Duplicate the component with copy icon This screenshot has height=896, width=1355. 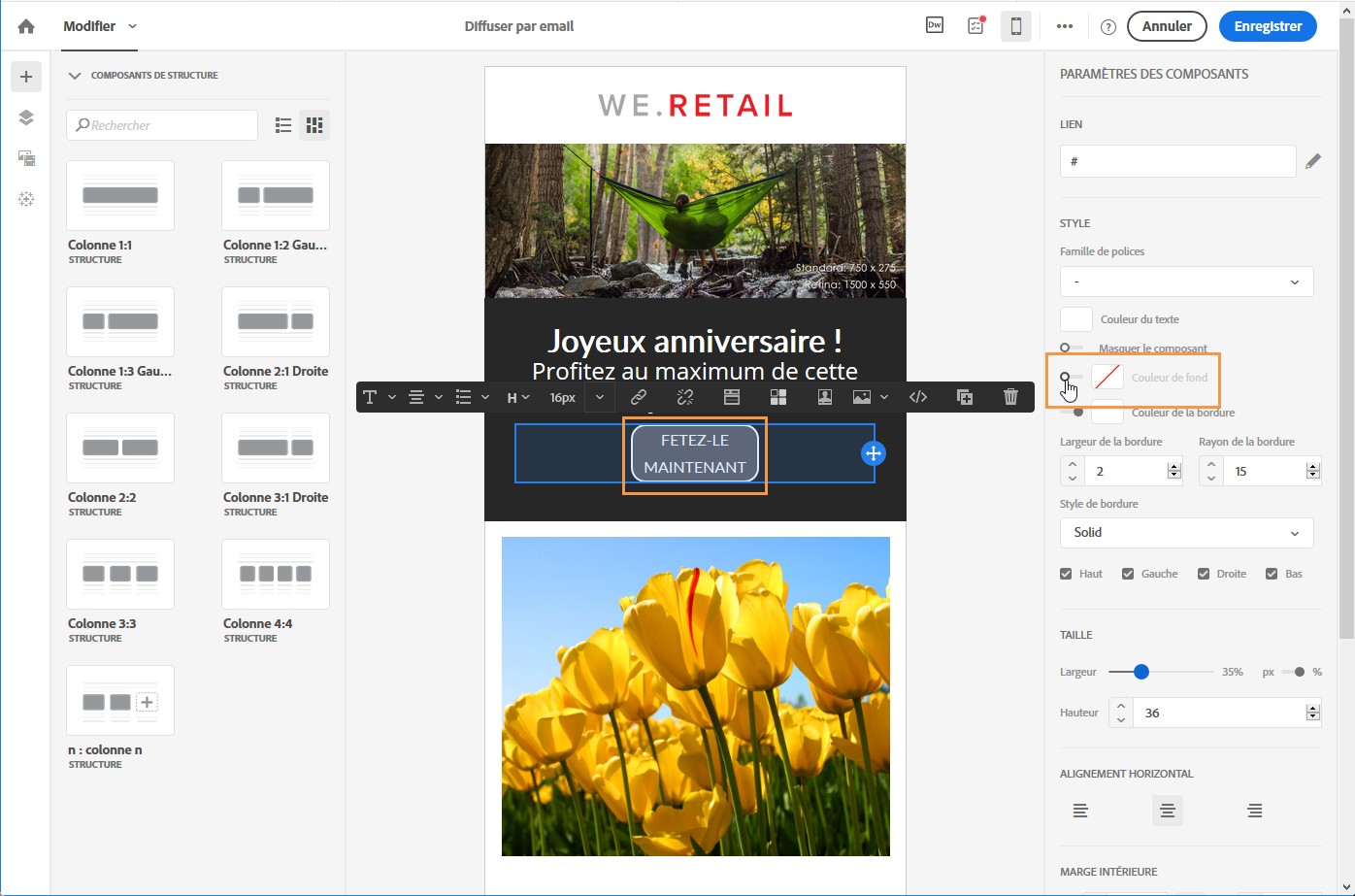click(965, 397)
